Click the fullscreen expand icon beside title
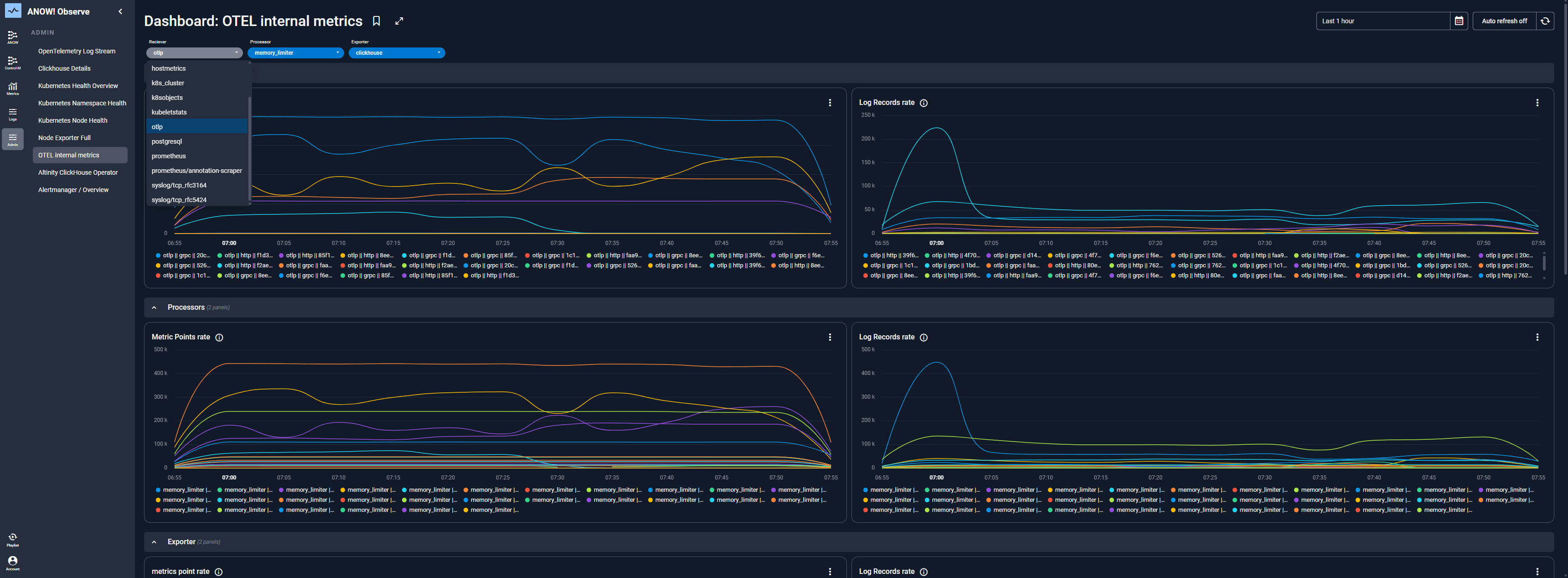 click(399, 21)
